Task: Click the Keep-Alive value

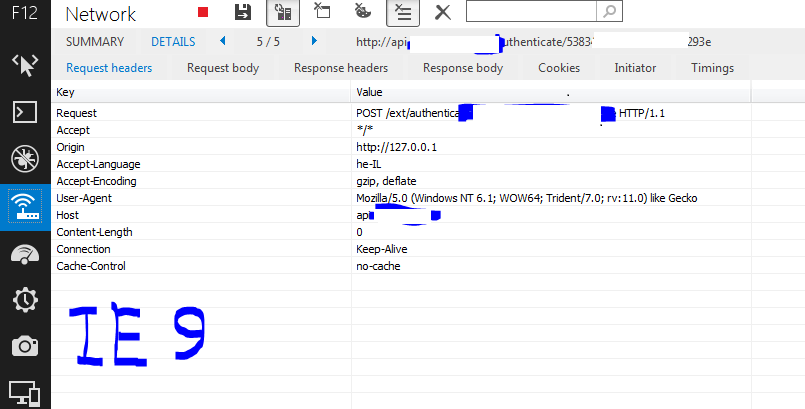Action: (381, 249)
